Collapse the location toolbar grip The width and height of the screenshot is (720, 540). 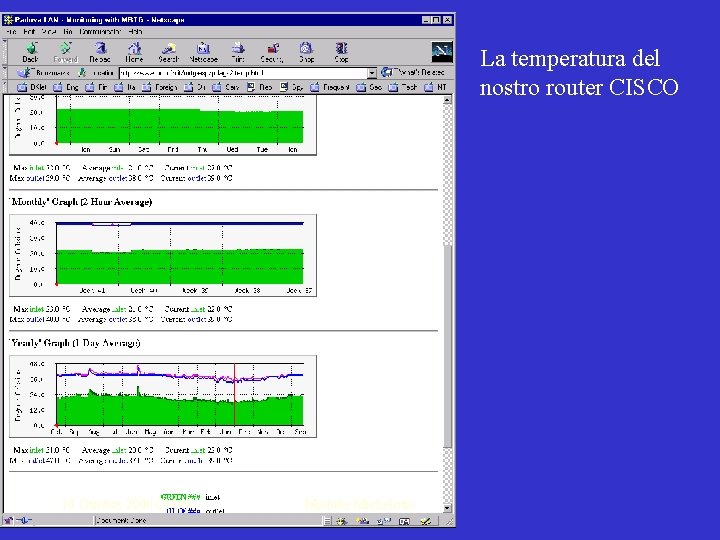[x=5, y=73]
